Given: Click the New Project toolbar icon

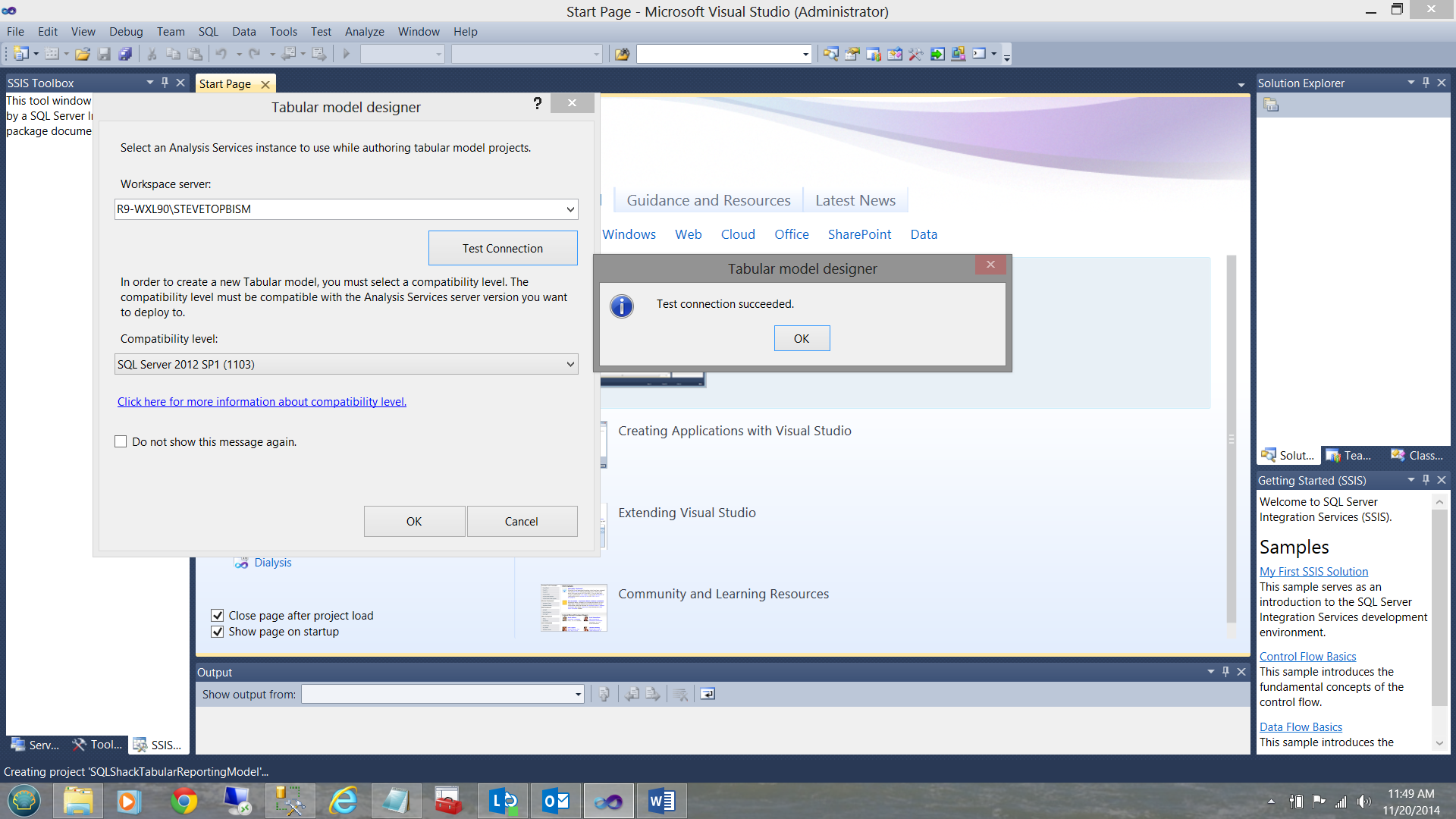Looking at the screenshot, I should tap(21, 54).
